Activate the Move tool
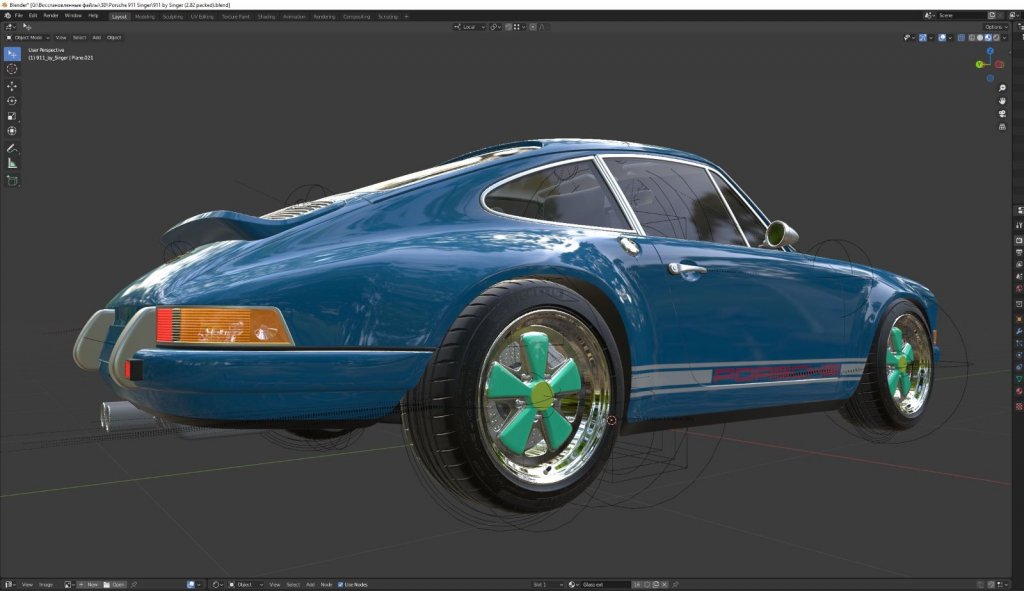This screenshot has height=591, width=1024. click(x=12, y=85)
